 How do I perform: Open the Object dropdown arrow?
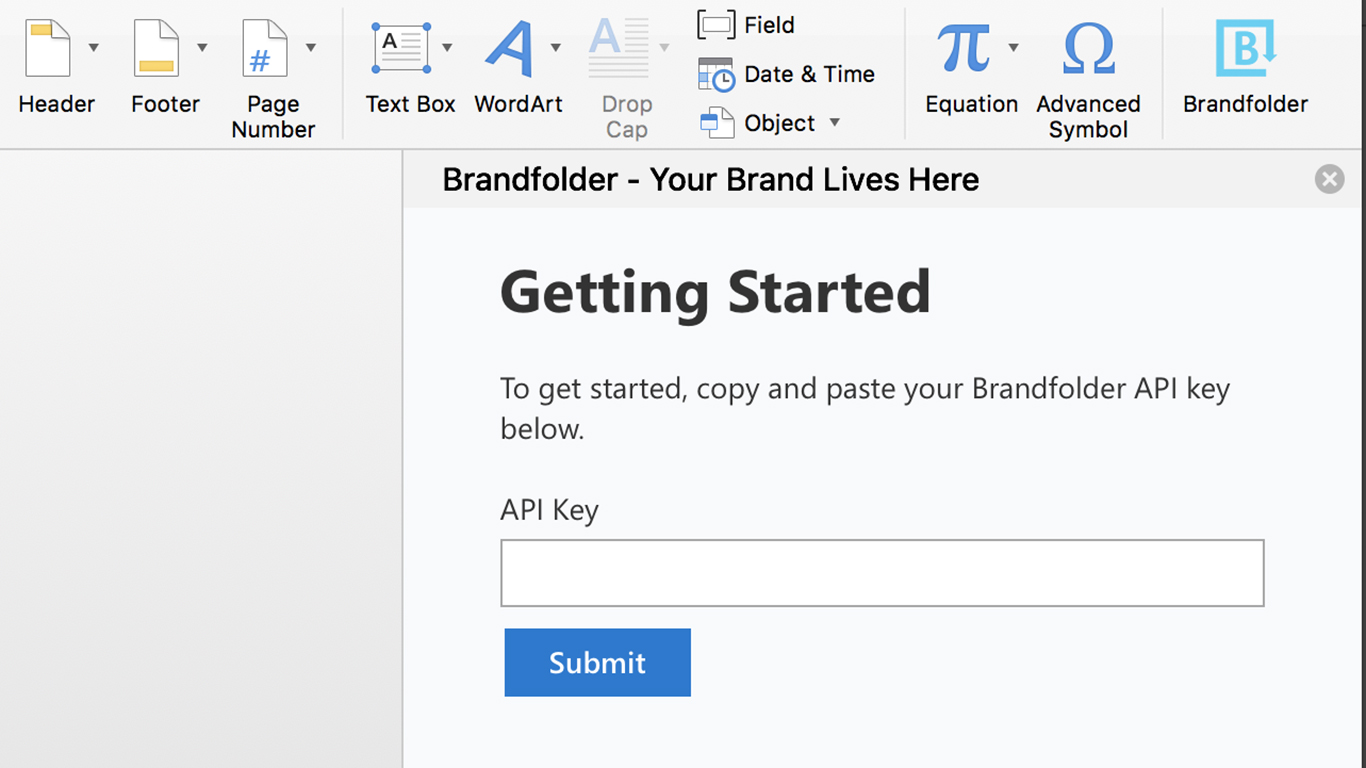click(x=835, y=123)
